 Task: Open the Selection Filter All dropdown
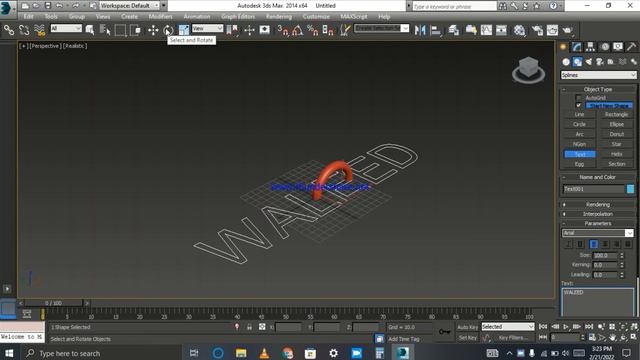66,28
